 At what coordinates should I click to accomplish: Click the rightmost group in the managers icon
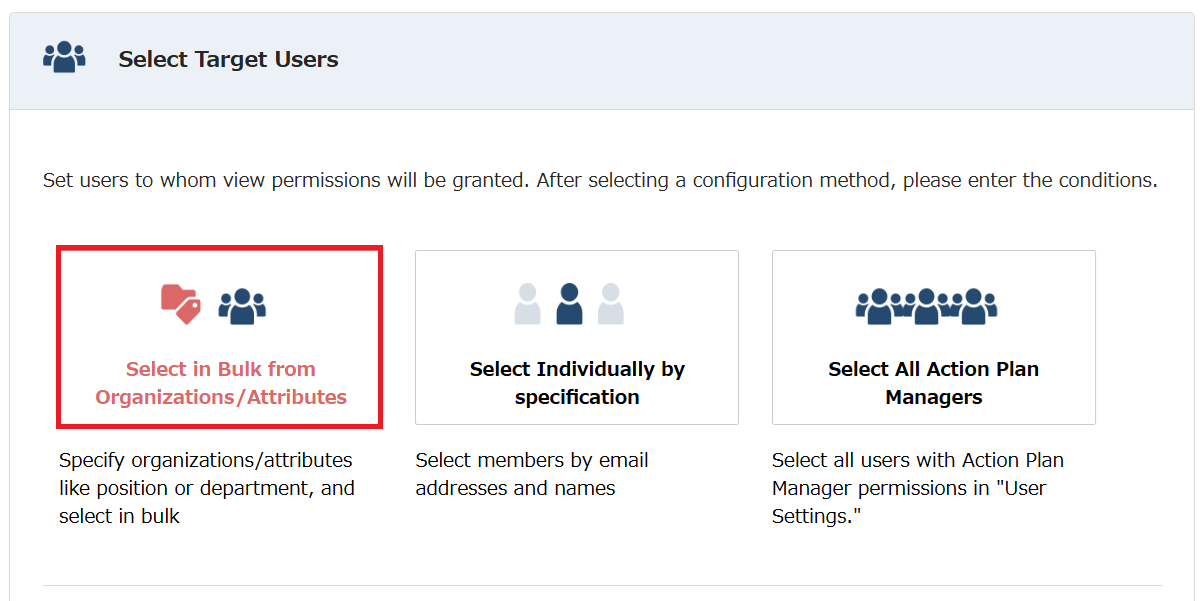pyautogui.click(x=975, y=306)
